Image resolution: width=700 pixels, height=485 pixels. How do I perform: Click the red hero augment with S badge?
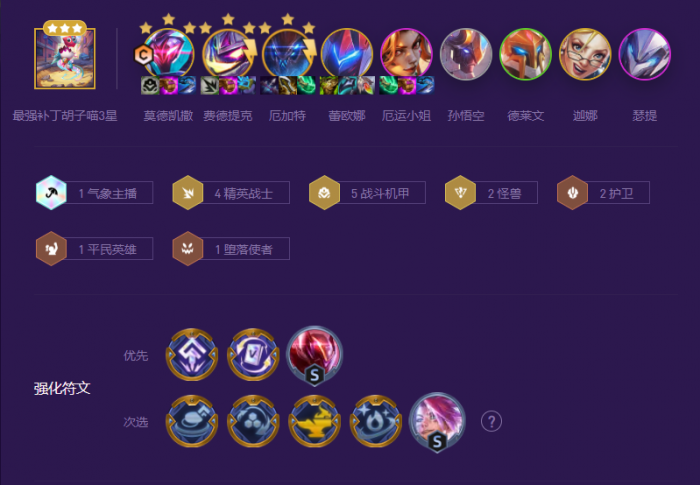tap(314, 356)
